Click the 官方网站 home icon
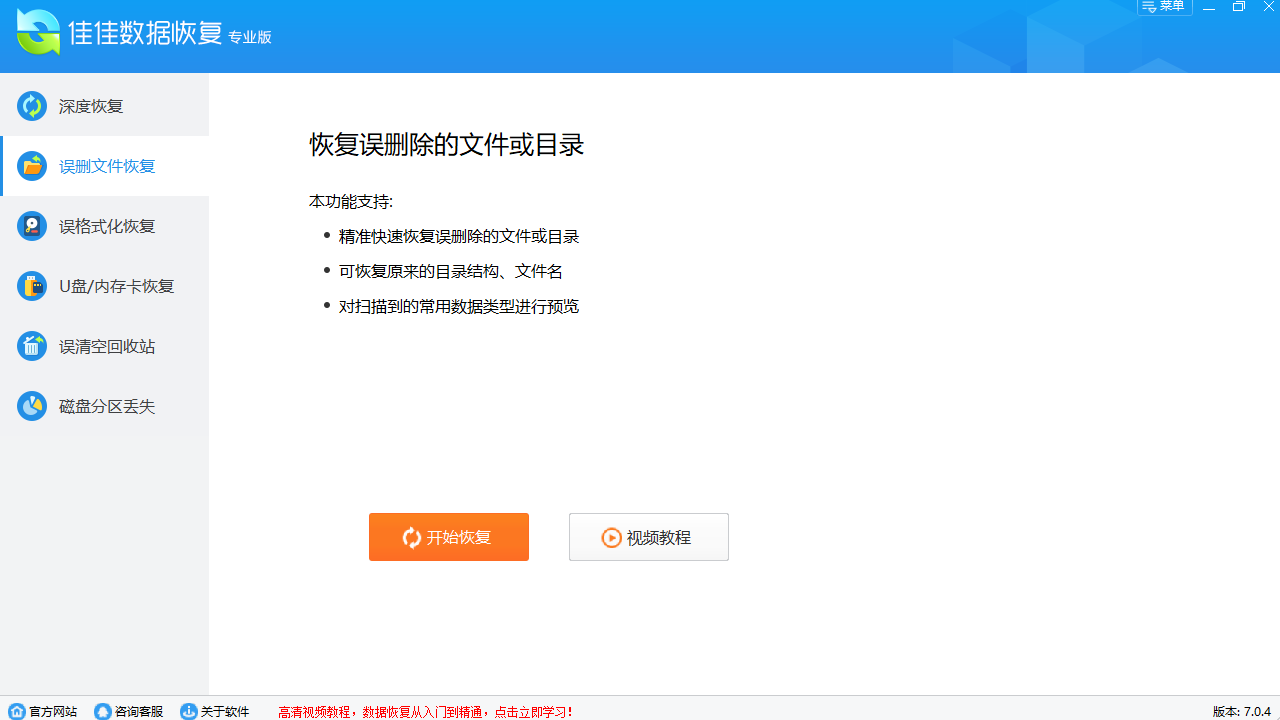The image size is (1280, 720). click(17, 711)
